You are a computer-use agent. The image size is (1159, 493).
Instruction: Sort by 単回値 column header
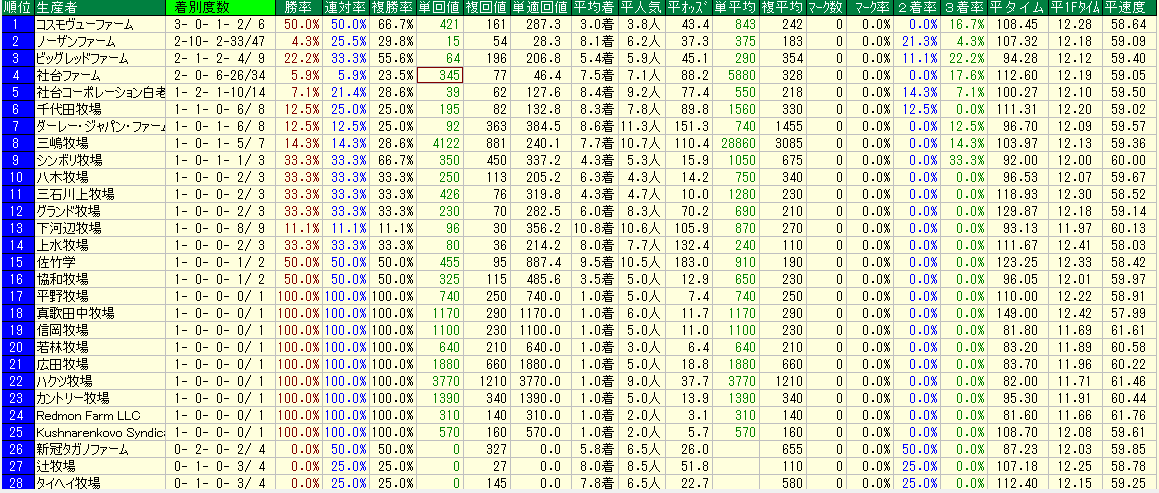tap(441, 8)
